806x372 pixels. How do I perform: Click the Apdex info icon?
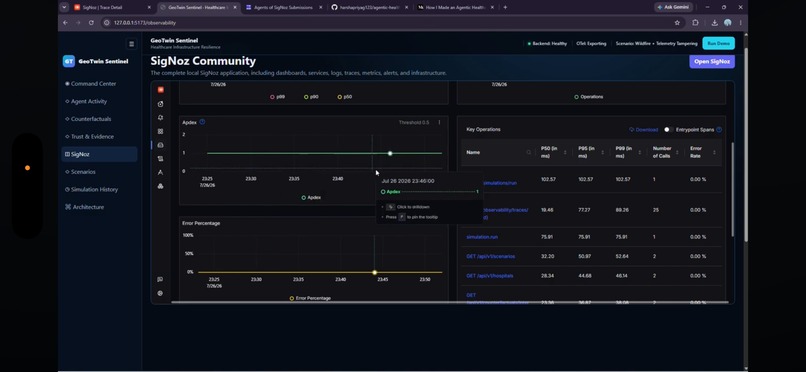coord(202,122)
